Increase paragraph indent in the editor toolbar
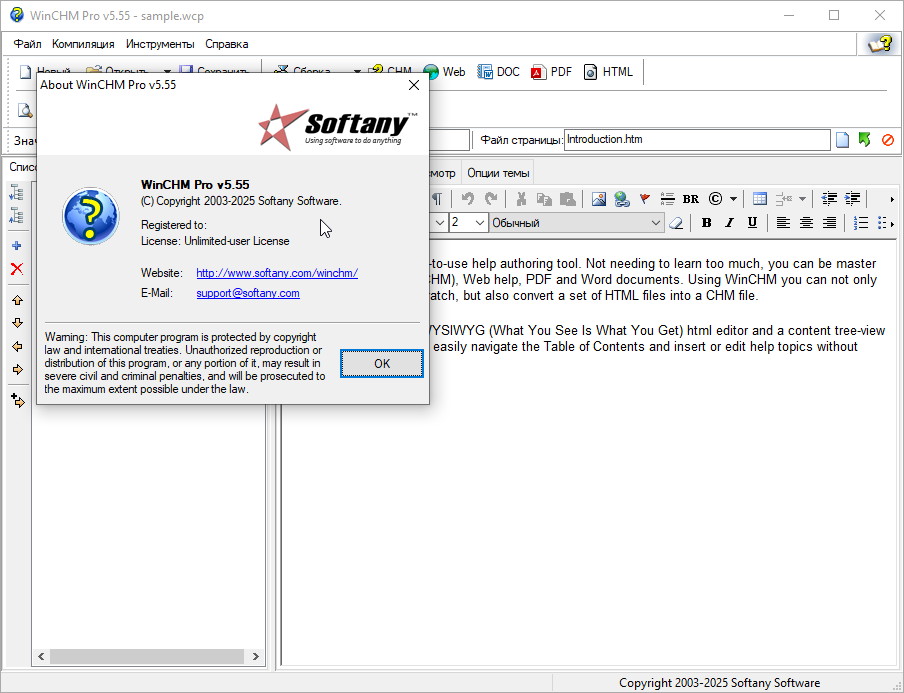 [x=852, y=199]
